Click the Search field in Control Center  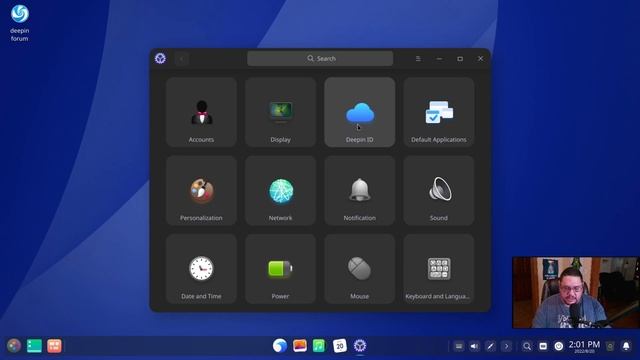320,58
